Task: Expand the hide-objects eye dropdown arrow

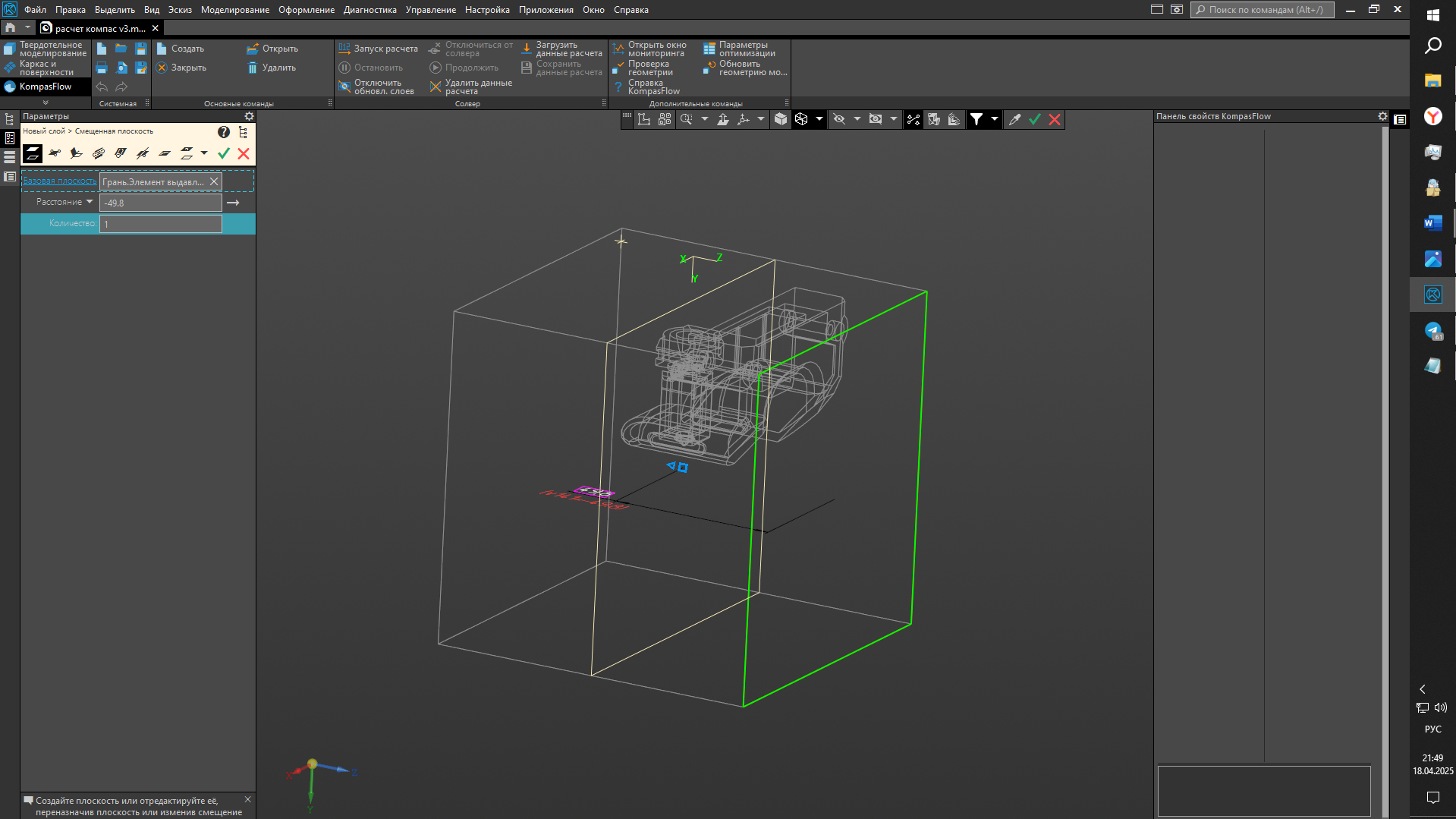Action: click(857, 119)
